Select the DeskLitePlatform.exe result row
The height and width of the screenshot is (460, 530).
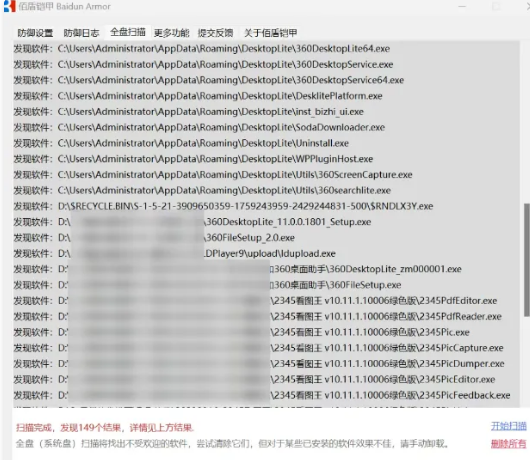266,96
